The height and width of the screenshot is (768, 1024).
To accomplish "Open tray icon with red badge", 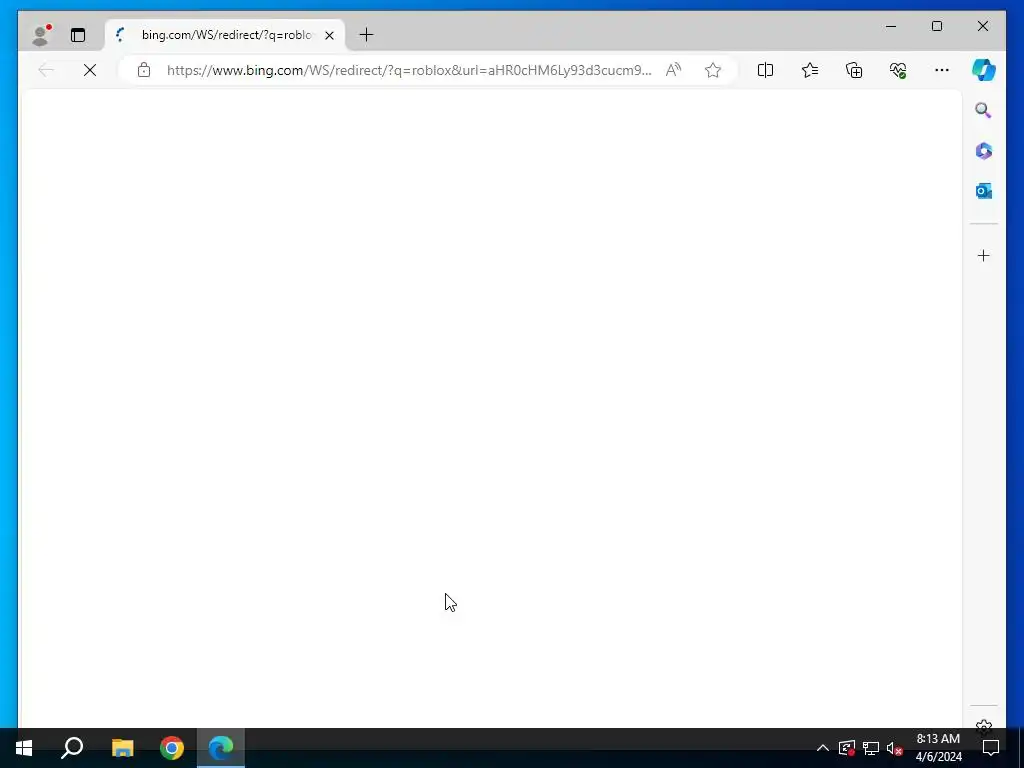I will point(847,748).
